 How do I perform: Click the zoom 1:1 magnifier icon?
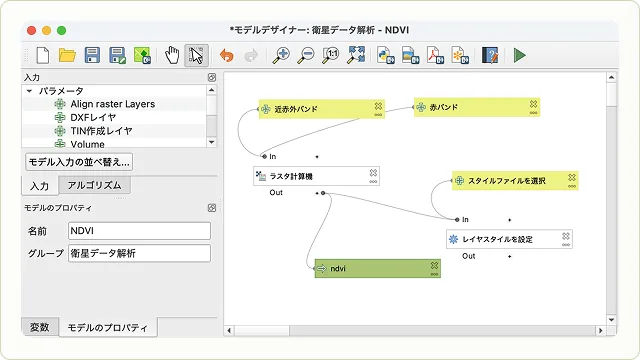coord(331,55)
